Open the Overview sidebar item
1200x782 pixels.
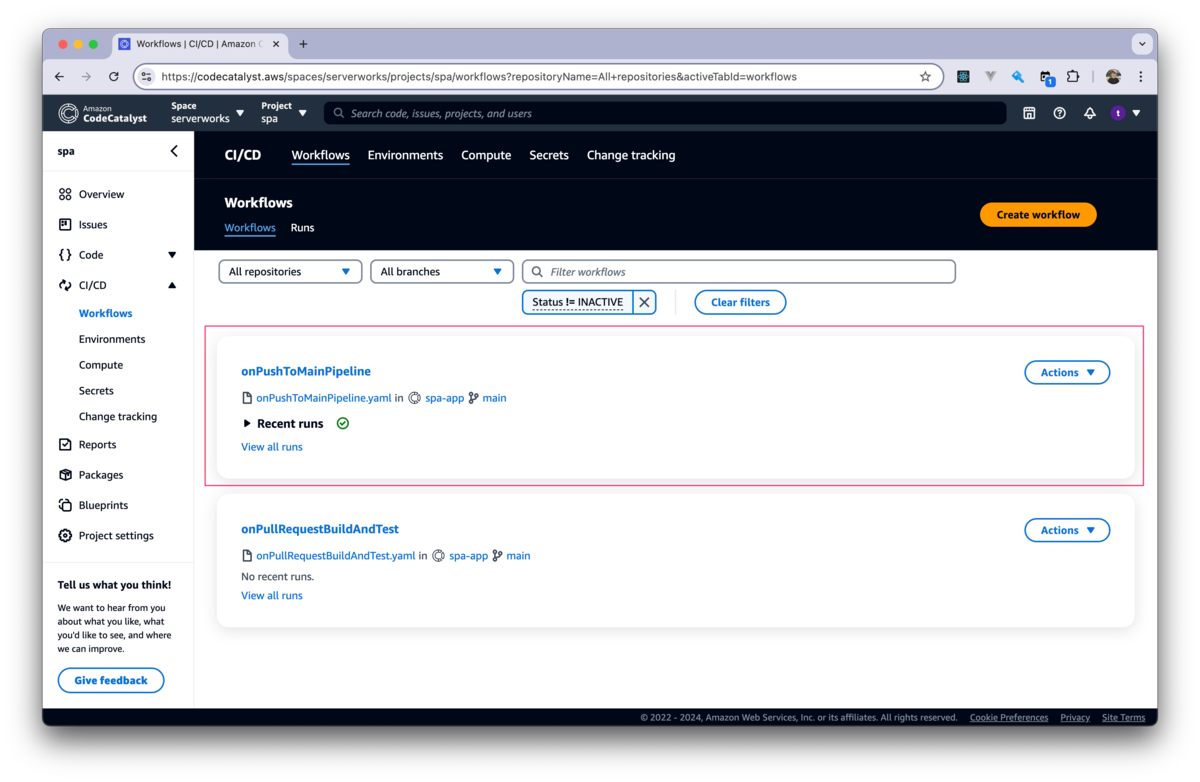(92, 194)
